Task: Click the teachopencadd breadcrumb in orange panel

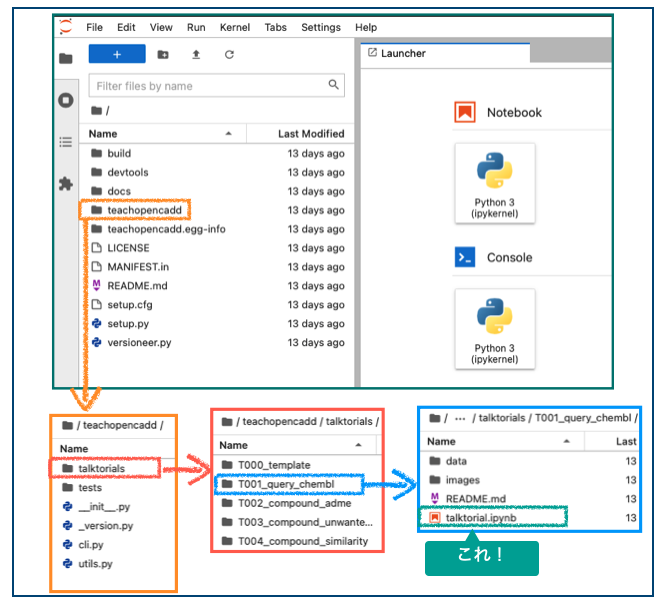Action: [120, 425]
